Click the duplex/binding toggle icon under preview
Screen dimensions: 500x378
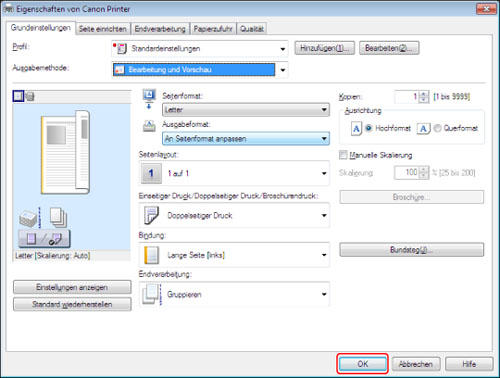click(44, 238)
